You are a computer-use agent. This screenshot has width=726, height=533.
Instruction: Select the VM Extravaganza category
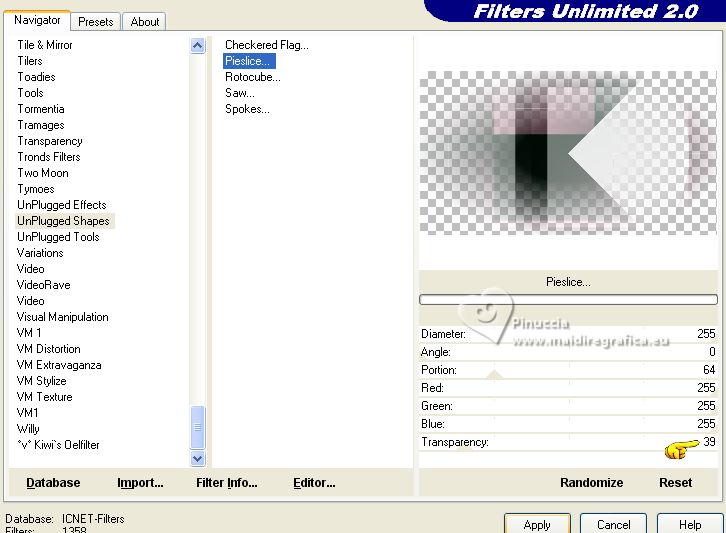click(59, 365)
